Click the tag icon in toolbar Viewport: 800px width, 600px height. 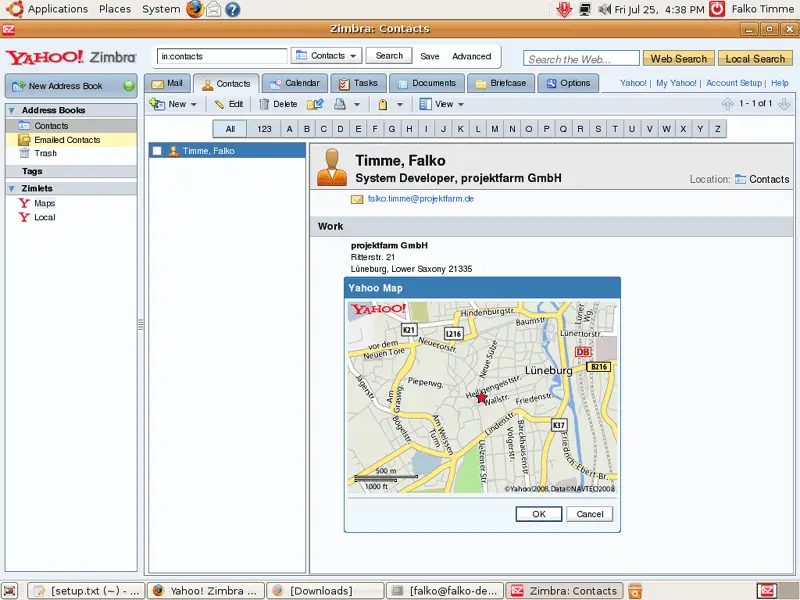(382, 104)
